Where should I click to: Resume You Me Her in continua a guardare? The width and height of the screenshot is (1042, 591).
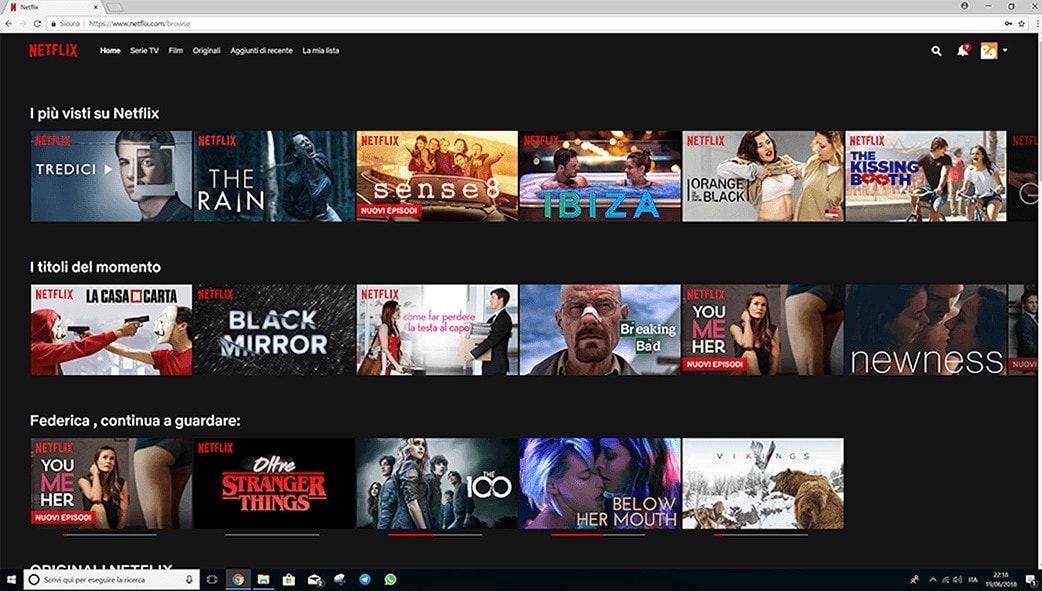pyautogui.click(x=111, y=483)
